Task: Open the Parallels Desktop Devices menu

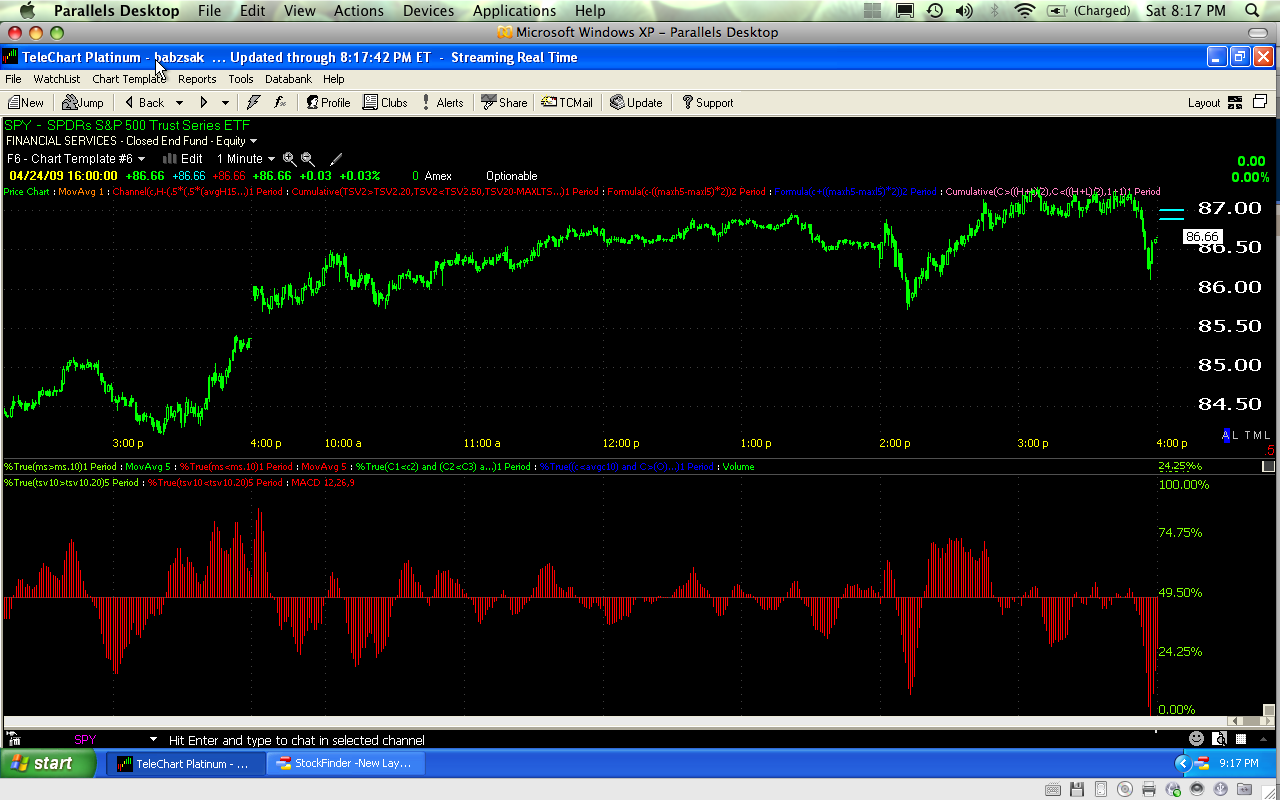Action: point(428,11)
